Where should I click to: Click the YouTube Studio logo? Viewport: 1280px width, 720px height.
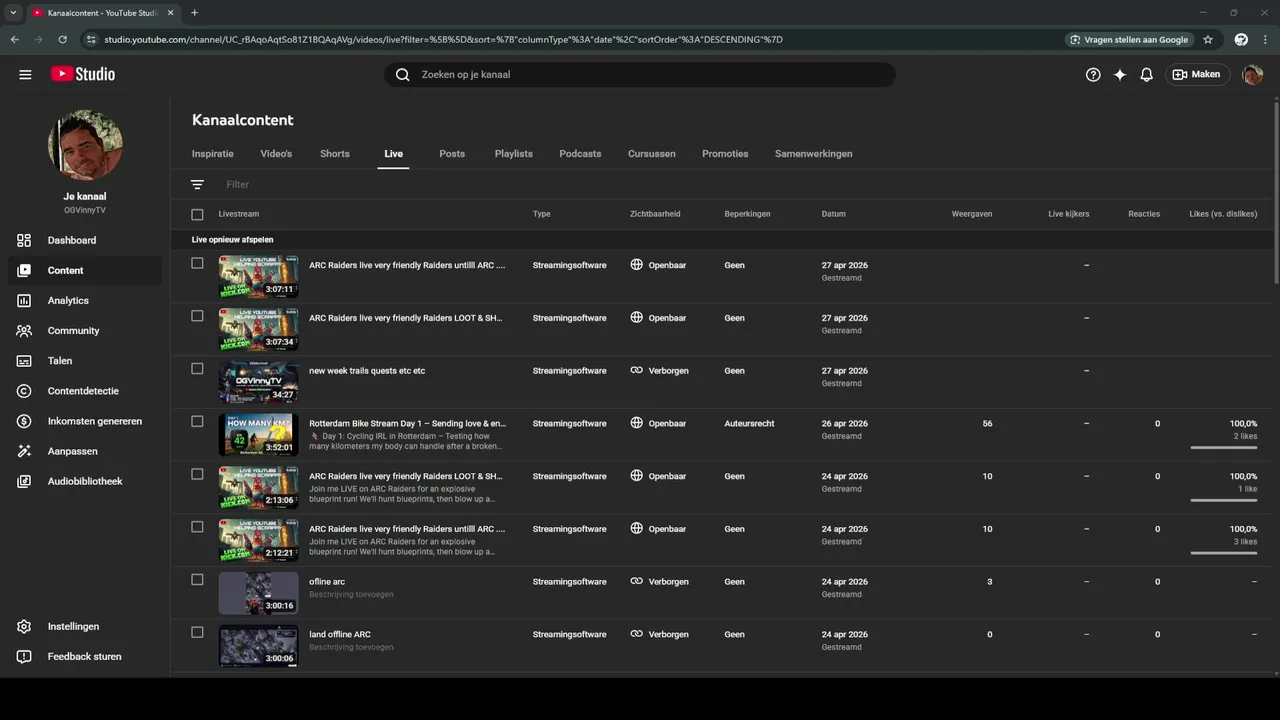[x=83, y=74]
